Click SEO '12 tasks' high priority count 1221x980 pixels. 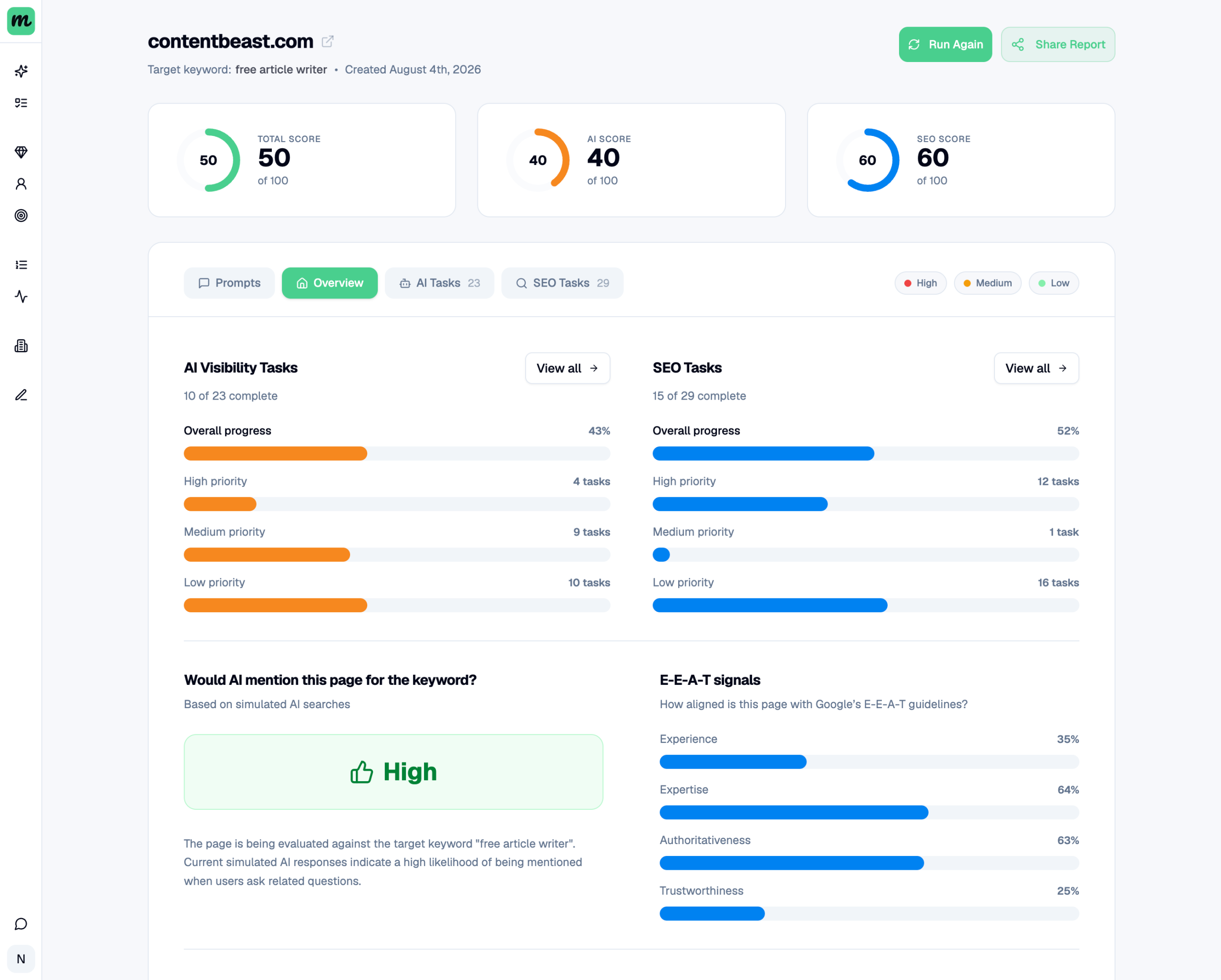click(x=1058, y=481)
